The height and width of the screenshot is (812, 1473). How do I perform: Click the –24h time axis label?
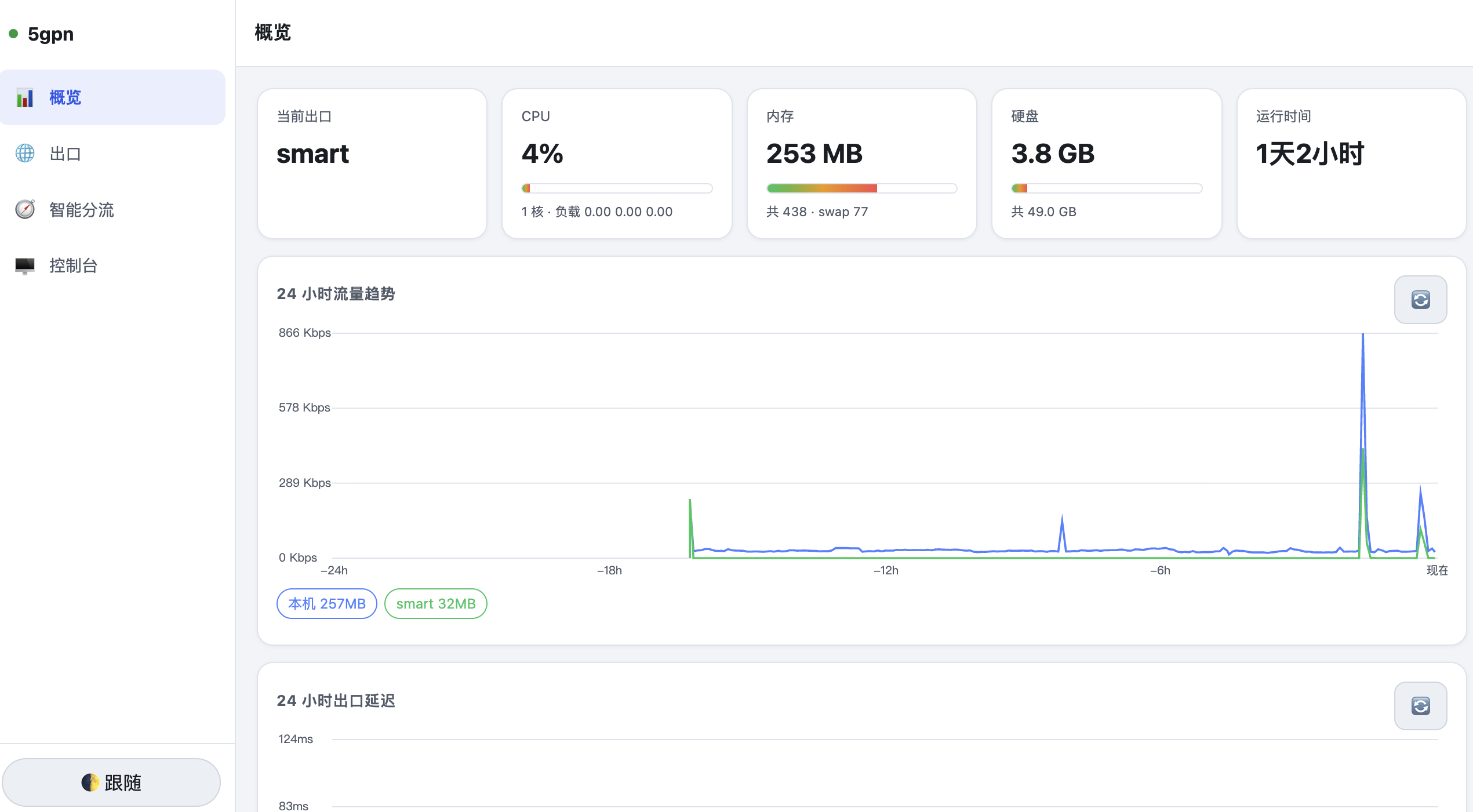tap(334, 570)
